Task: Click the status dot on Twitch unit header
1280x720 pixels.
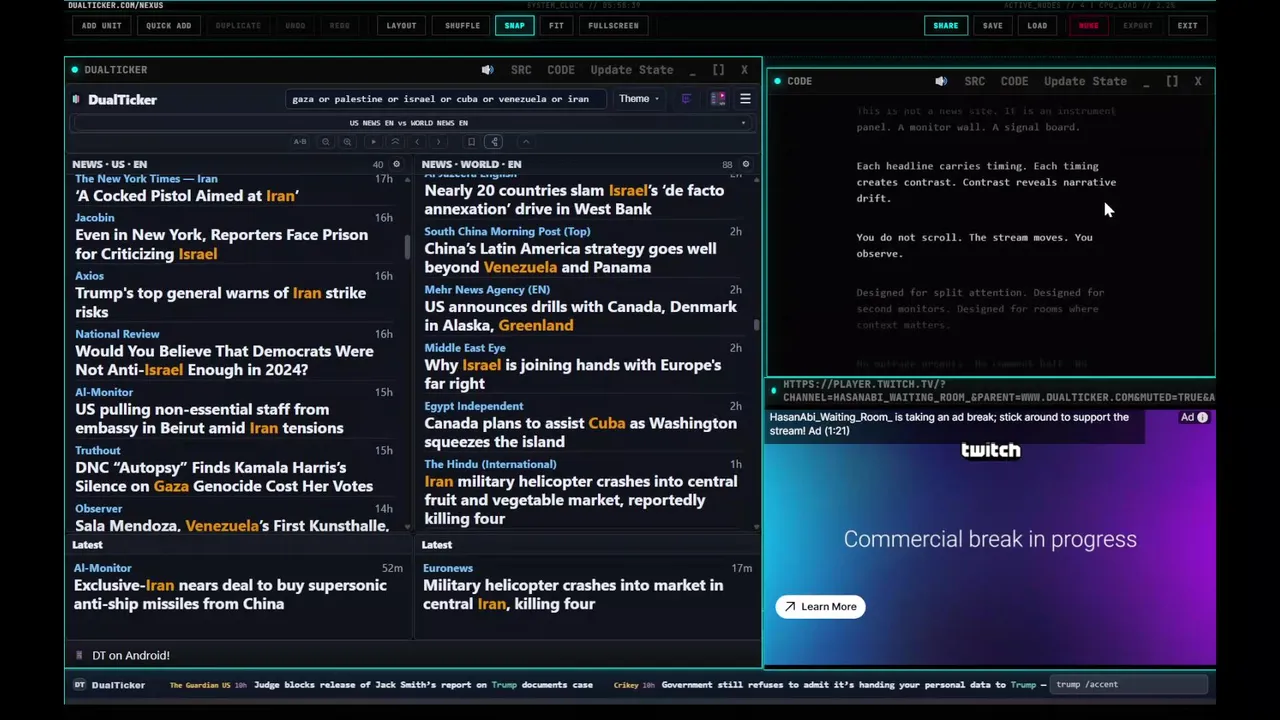Action: click(x=773, y=390)
